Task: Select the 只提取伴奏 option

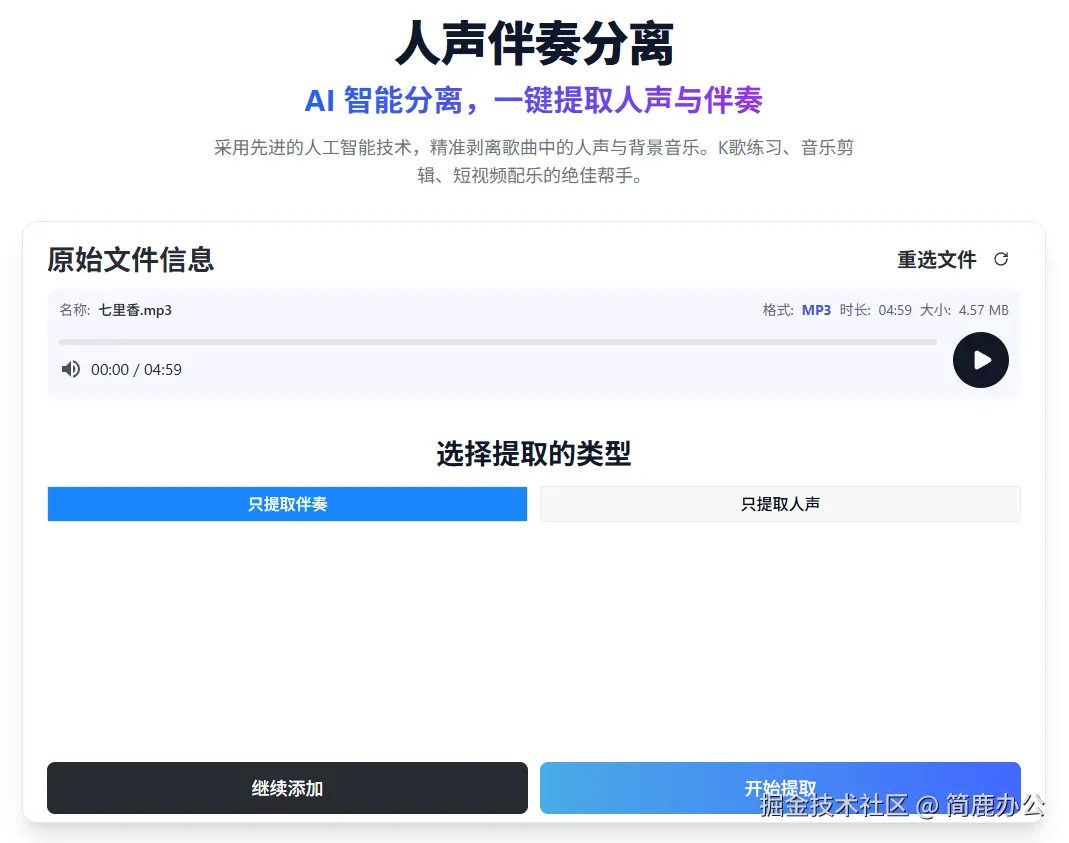Action: click(287, 504)
